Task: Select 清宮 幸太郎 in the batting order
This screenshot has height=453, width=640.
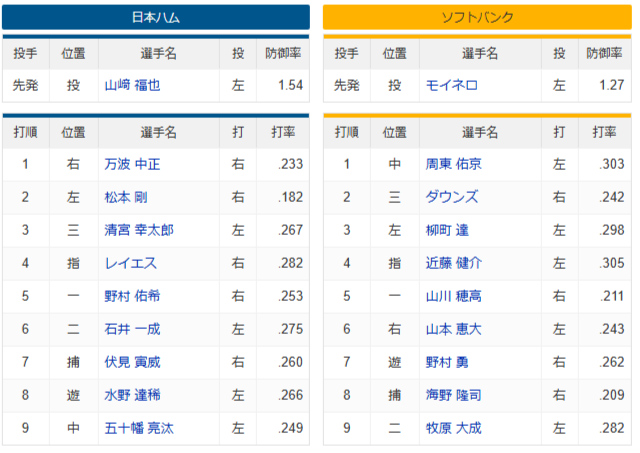Action: [139, 230]
